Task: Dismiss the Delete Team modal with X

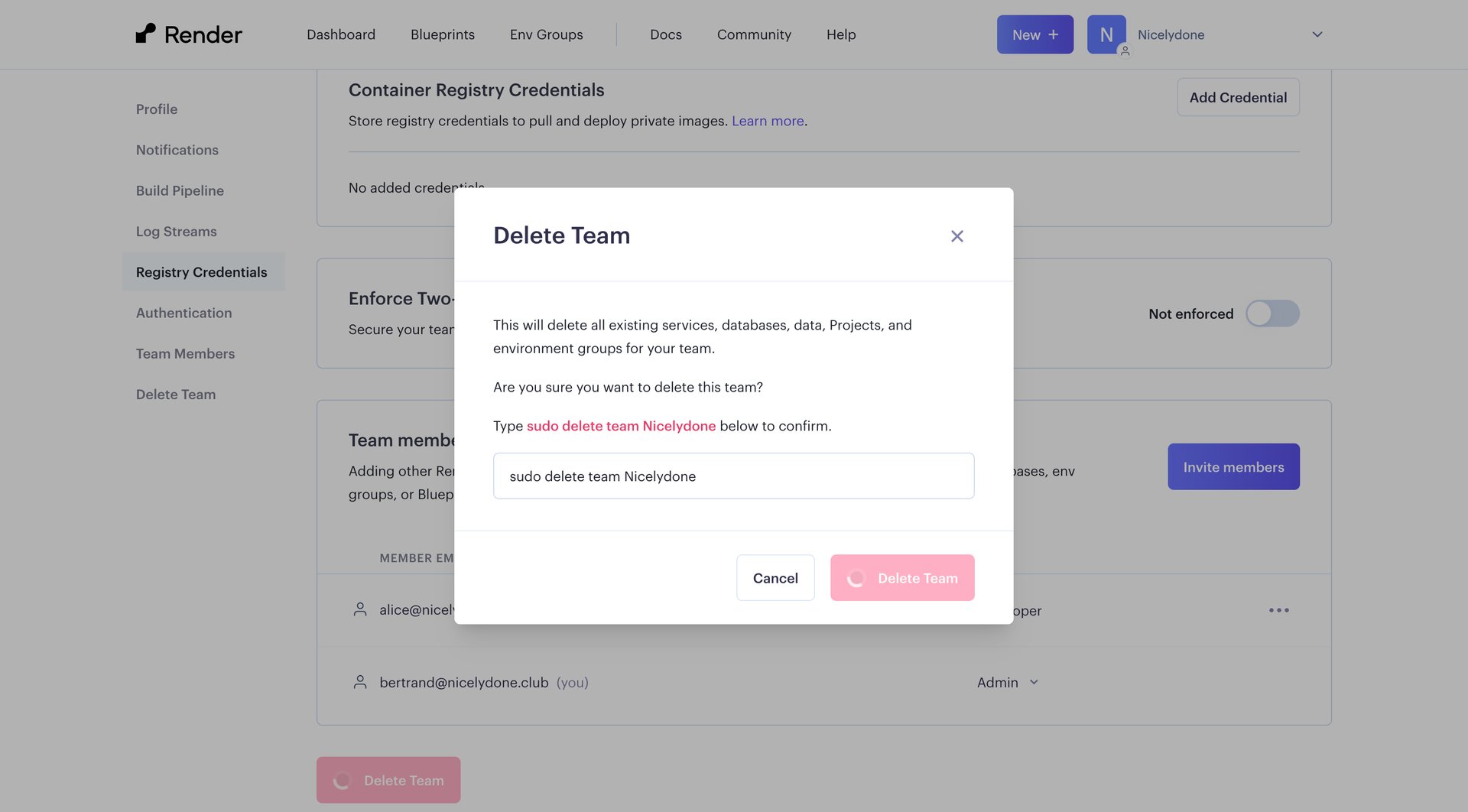Action: tap(956, 235)
